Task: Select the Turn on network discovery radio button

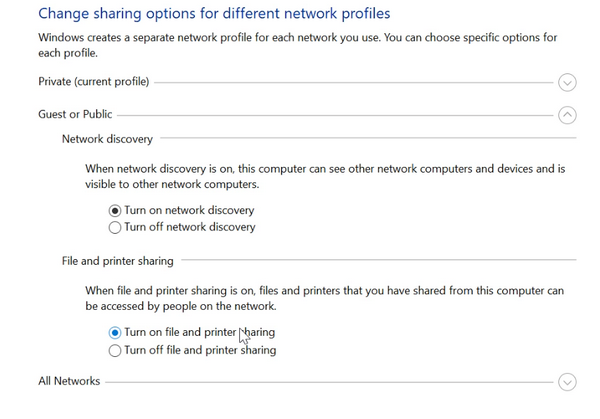Action: coord(115,211)
